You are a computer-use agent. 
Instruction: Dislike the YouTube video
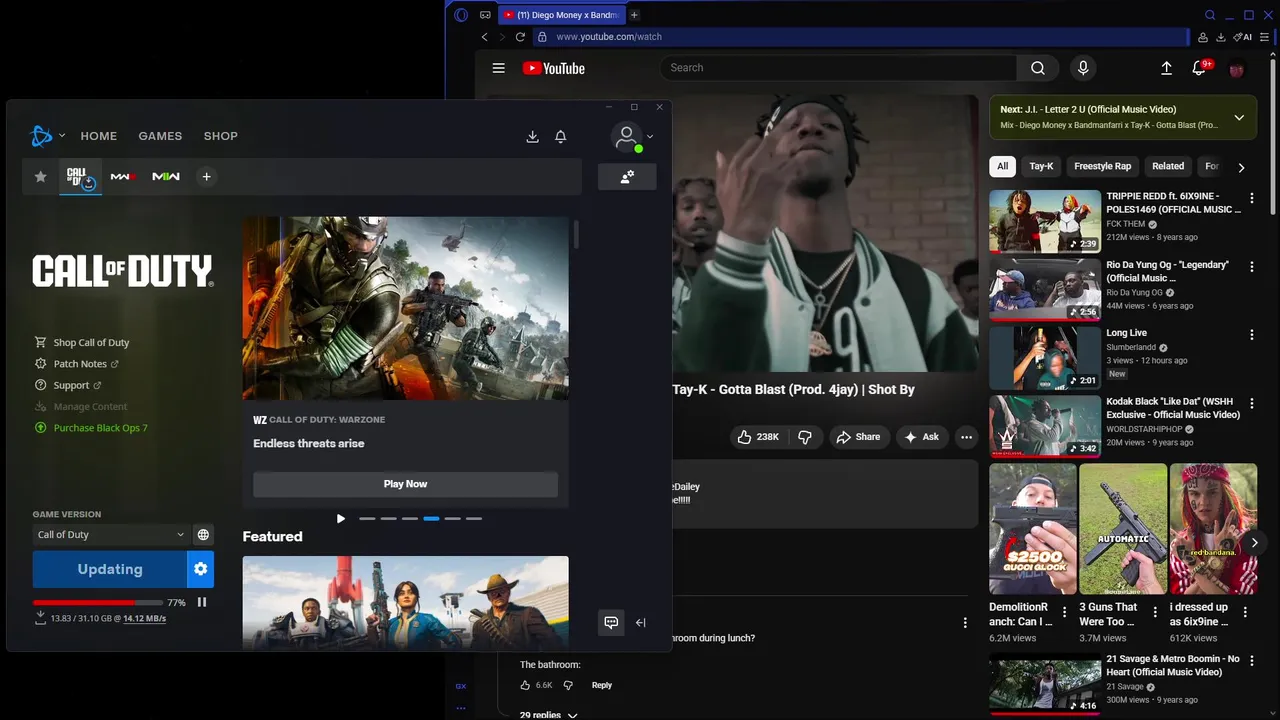coord(804,437)
